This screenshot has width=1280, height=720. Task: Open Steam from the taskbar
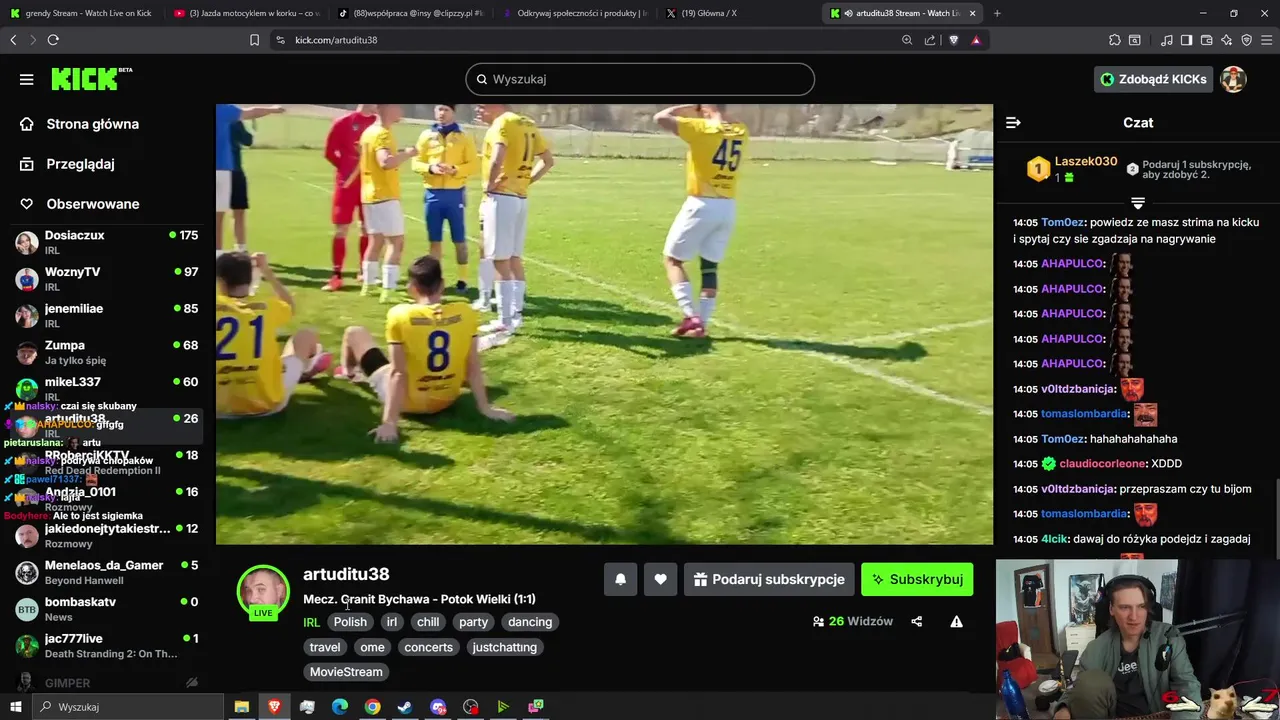pyautogui.click(x=405, y=707)
